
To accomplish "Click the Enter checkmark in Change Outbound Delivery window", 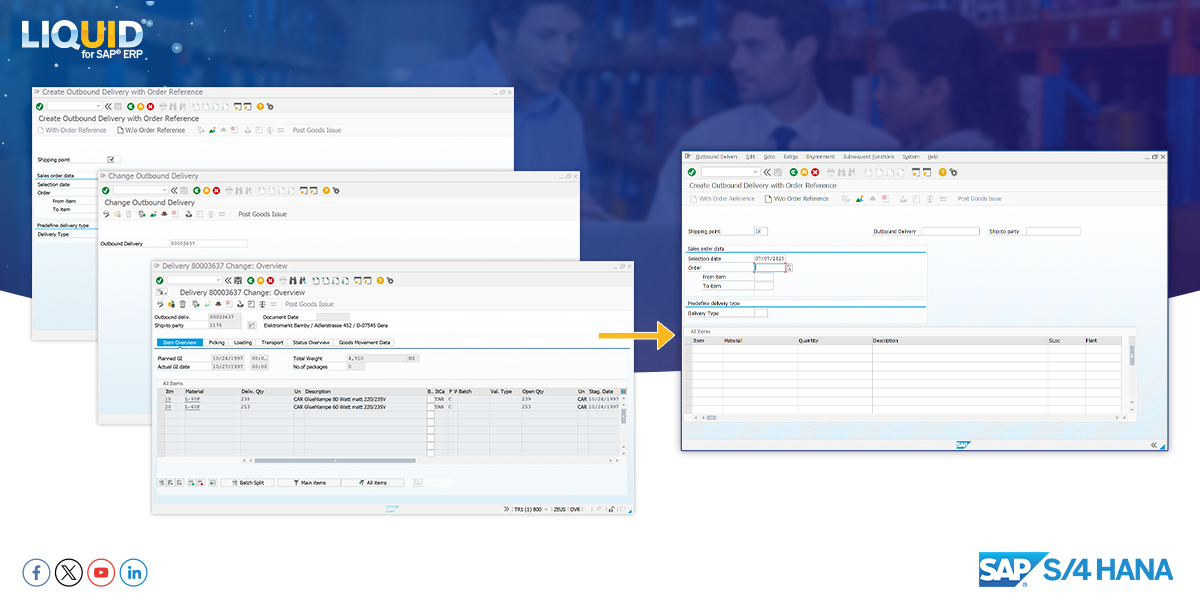I will [x=106, y=190].
